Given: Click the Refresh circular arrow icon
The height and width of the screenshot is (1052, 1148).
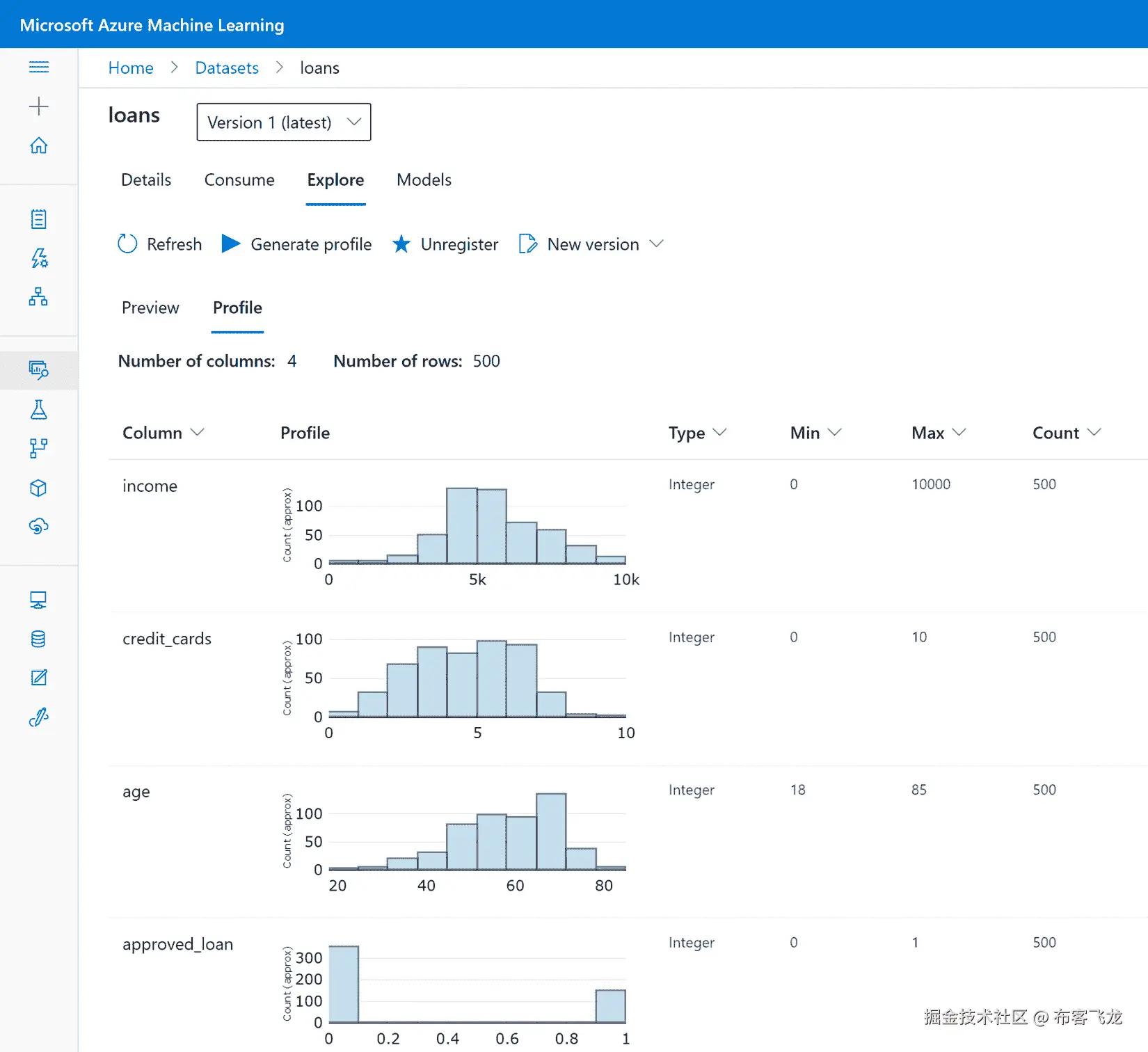Looking at the screenshot, I should 127,244.
